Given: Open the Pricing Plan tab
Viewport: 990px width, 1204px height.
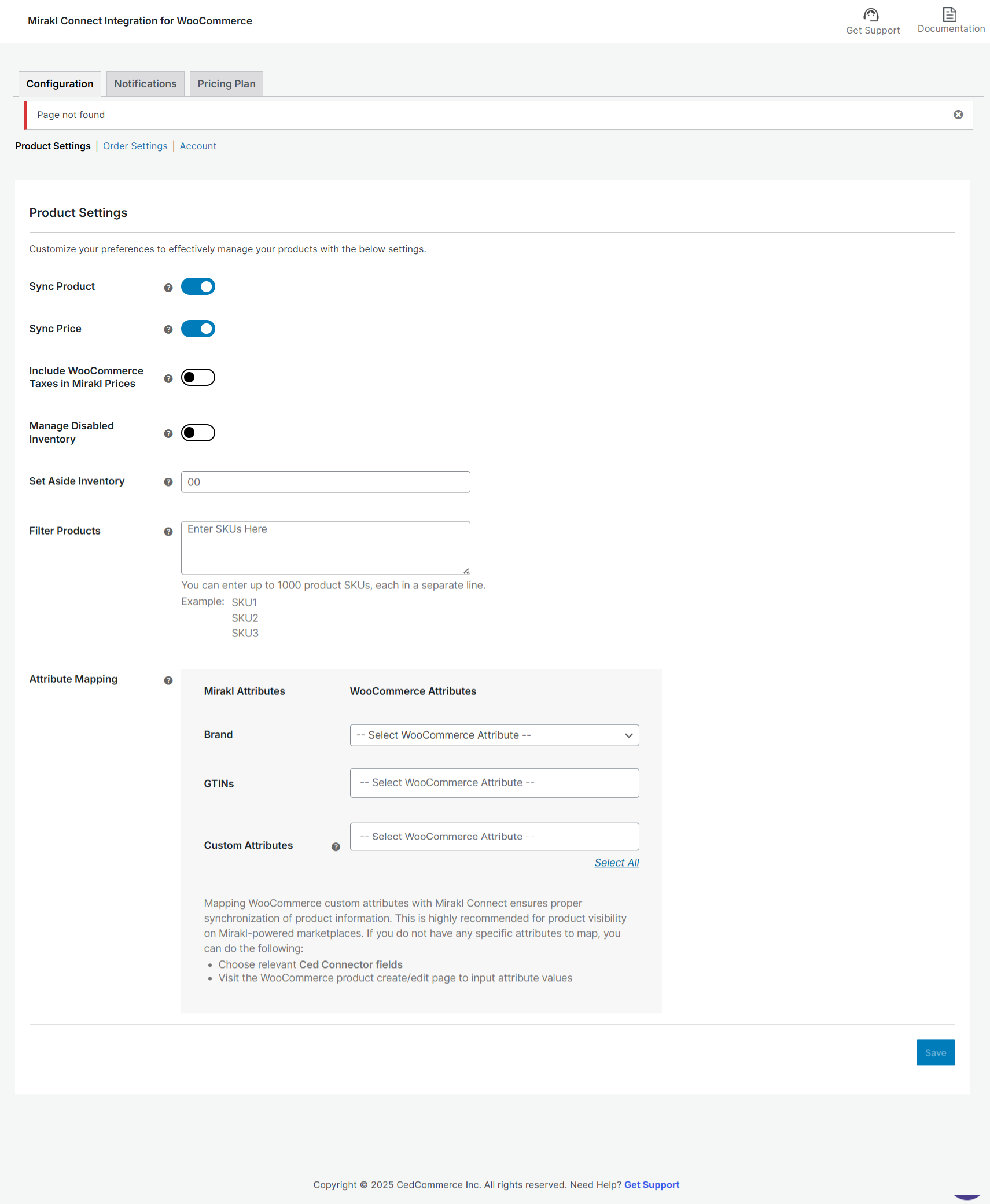Looking at the screenshot, I should tap(226, 84).
